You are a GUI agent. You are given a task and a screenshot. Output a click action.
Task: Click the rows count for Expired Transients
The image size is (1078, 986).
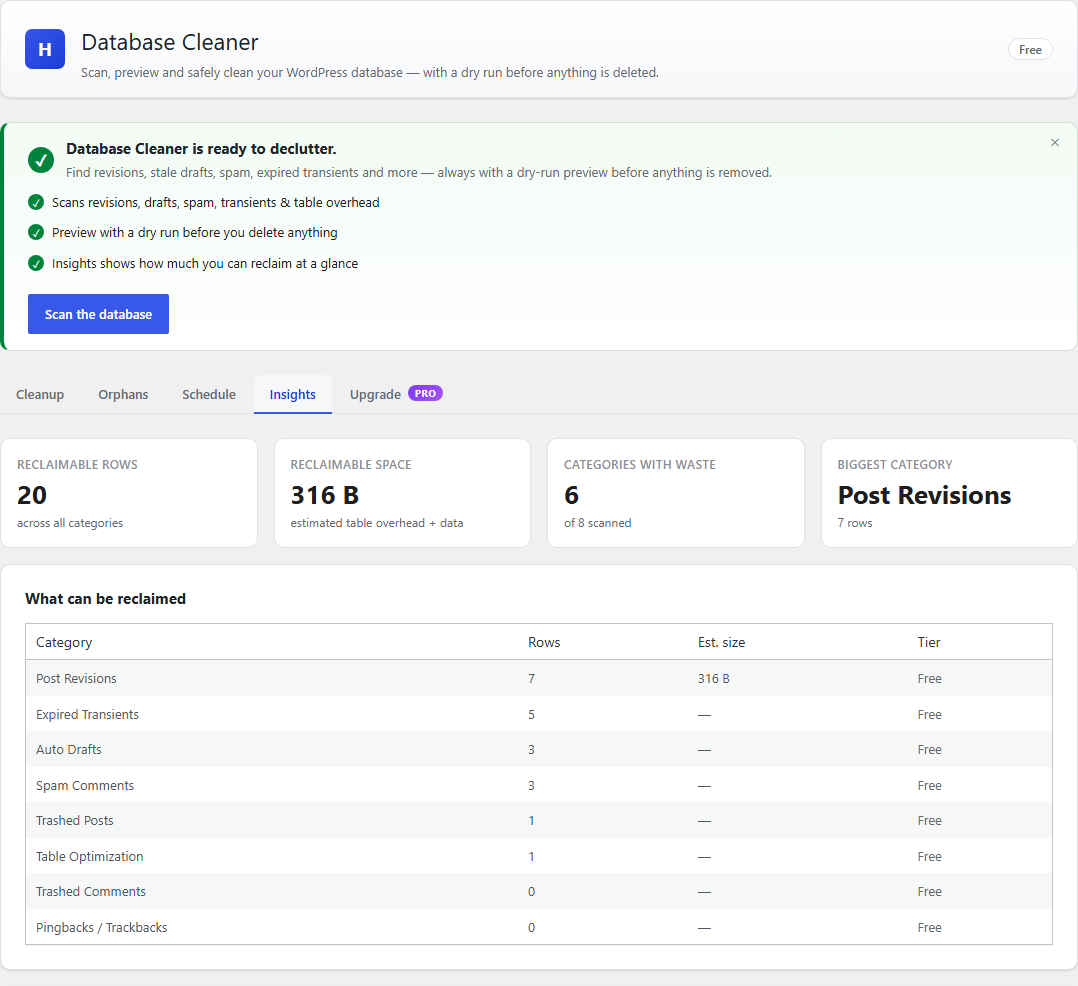531,714
